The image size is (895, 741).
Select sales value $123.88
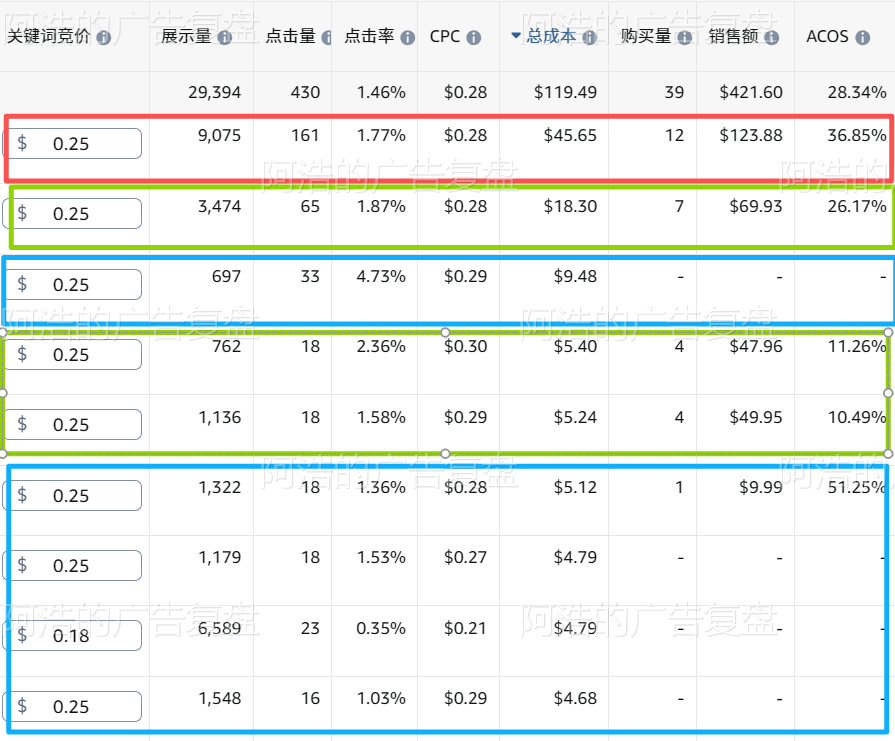[x=751, y=136]
